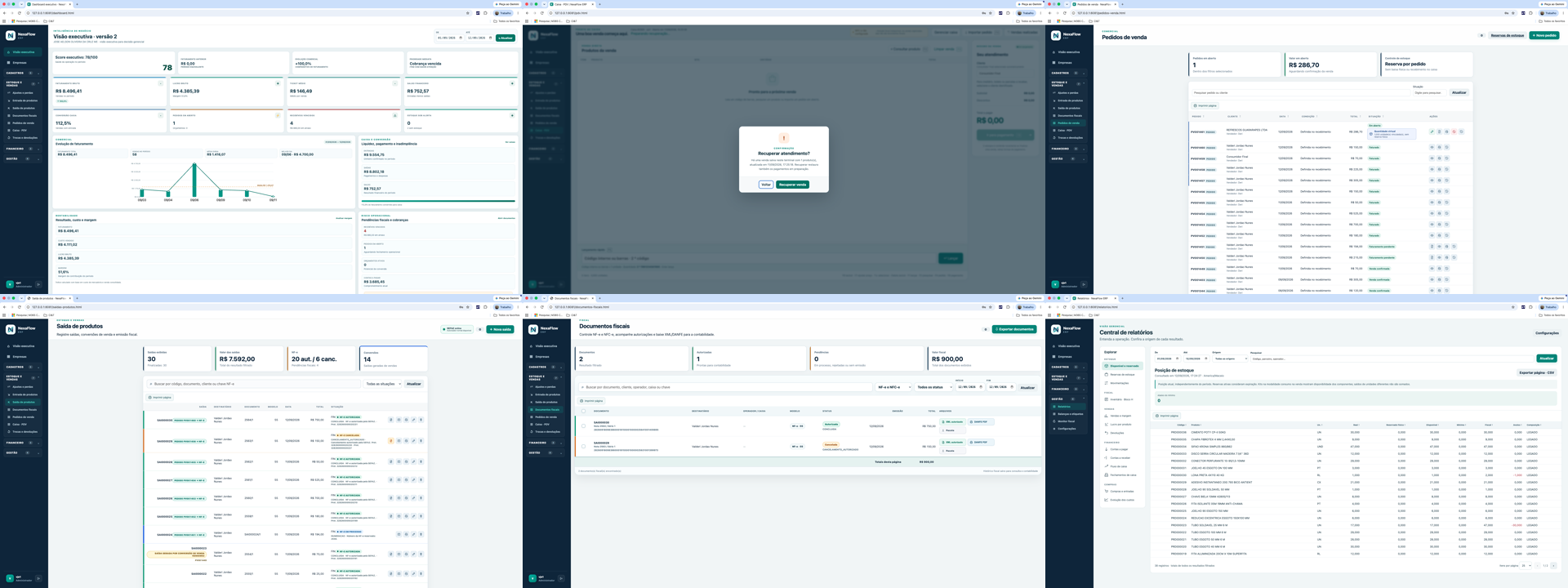
Task: Click the Exportar documentos button
Action: 1014,329
